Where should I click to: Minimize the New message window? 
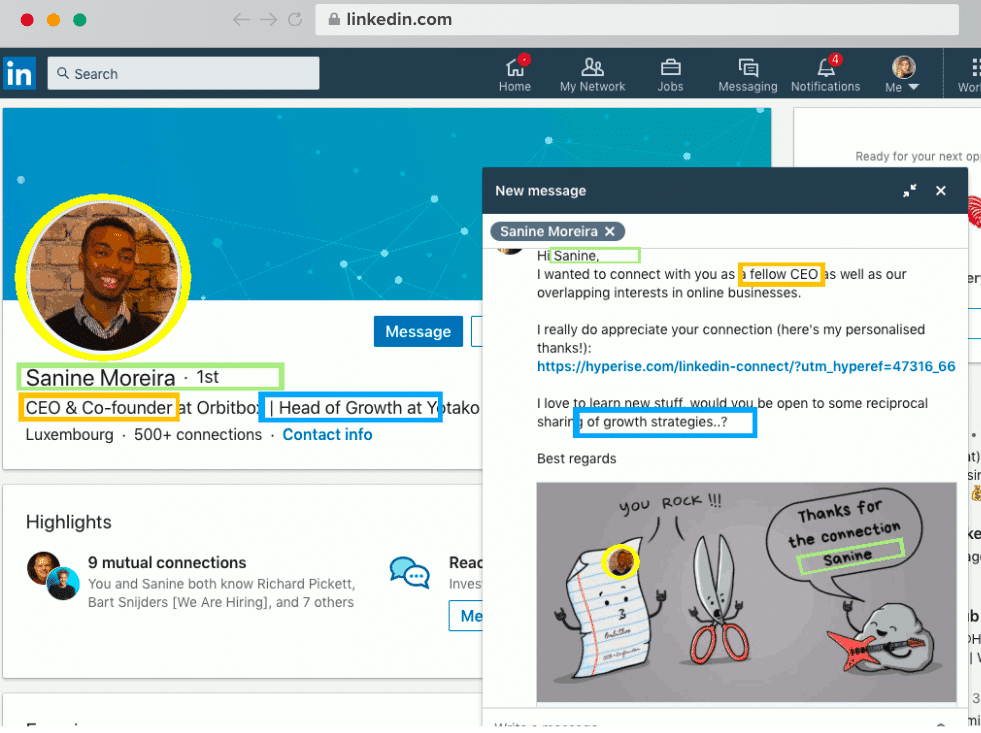(x=909, y=191)
